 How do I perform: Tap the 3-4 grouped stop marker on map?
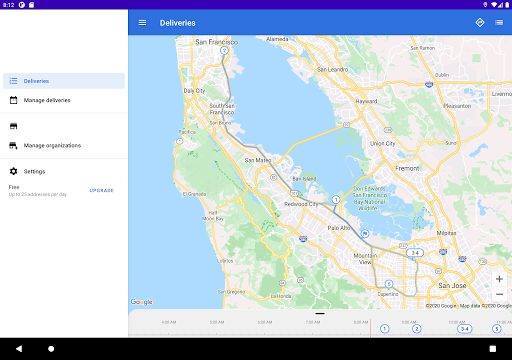(x=415, y=253)
